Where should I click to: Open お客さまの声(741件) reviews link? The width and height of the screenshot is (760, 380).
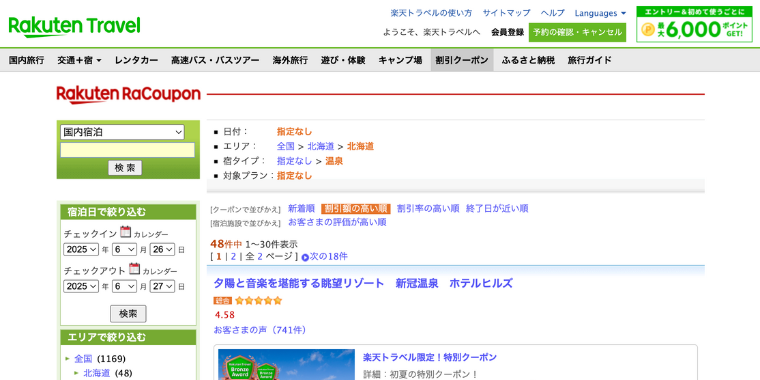click(260, 330)
